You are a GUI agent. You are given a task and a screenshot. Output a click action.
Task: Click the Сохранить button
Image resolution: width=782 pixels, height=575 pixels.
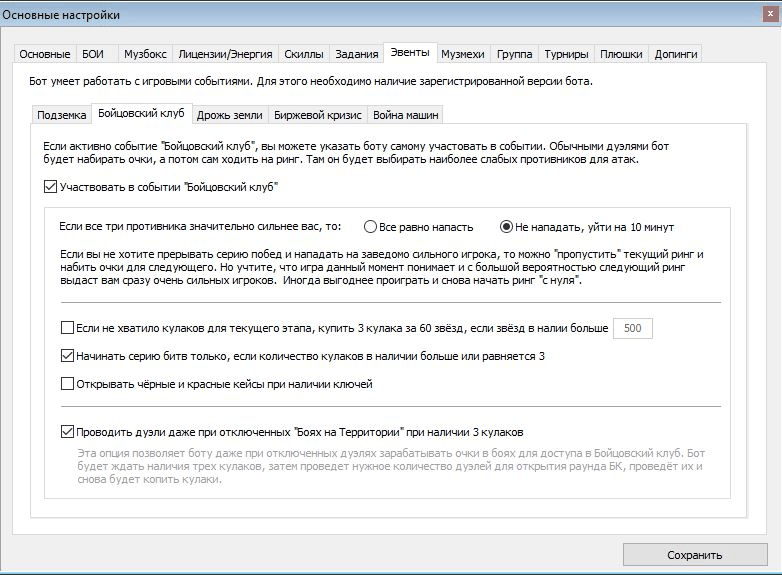click(695, 555)
